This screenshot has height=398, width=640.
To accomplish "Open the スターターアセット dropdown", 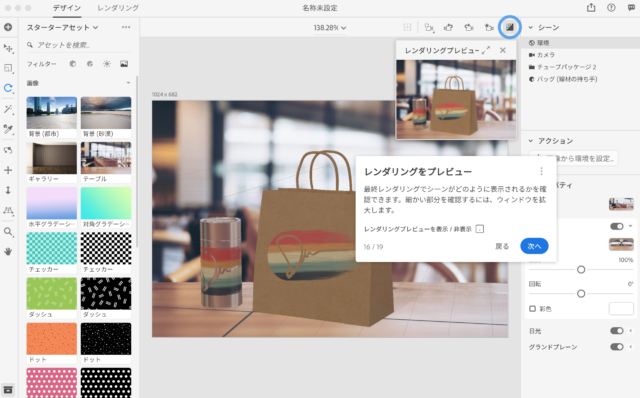I will (x=62, y=27).
